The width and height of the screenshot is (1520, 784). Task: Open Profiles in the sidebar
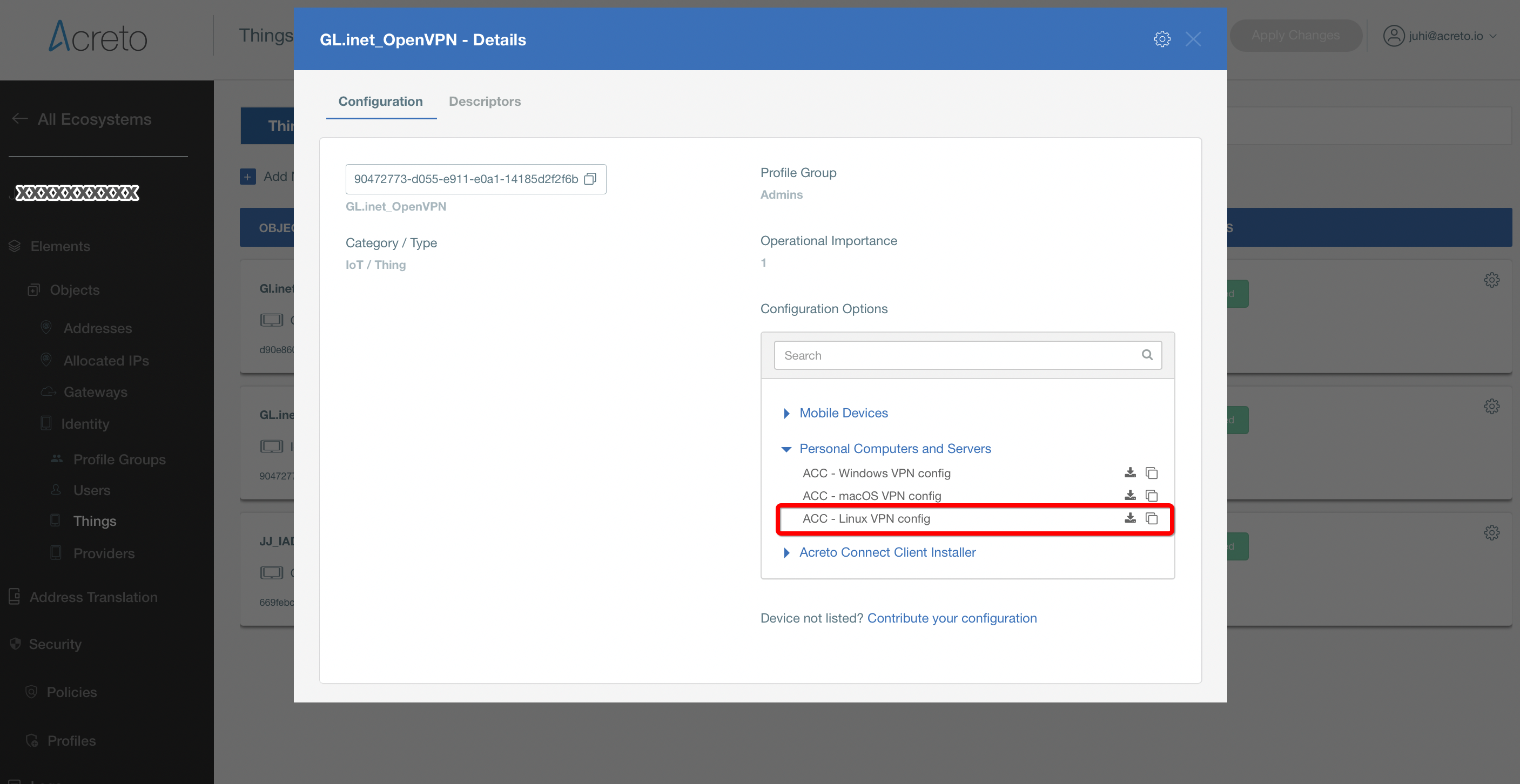coord(72,740)
